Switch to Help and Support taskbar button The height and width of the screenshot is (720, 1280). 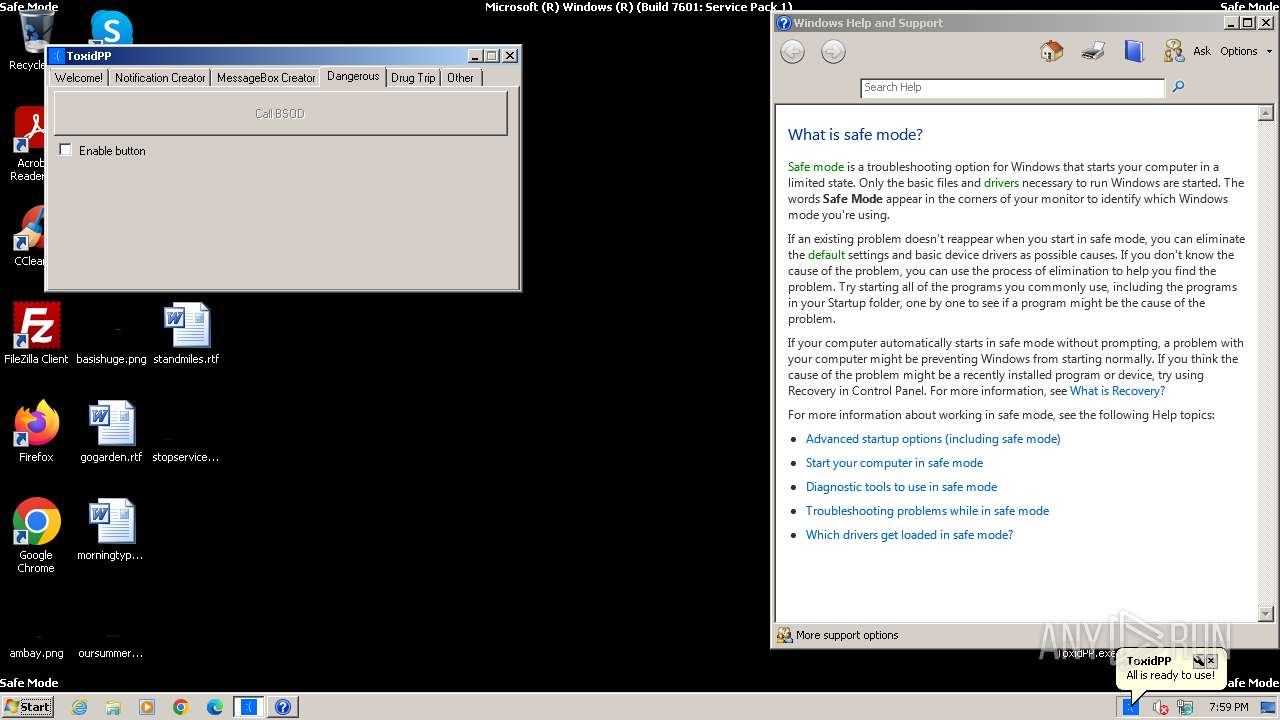click(283, 707)
